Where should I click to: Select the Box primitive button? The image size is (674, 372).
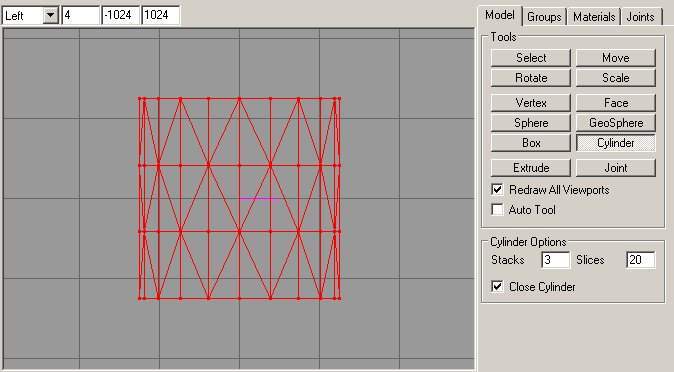531,143
